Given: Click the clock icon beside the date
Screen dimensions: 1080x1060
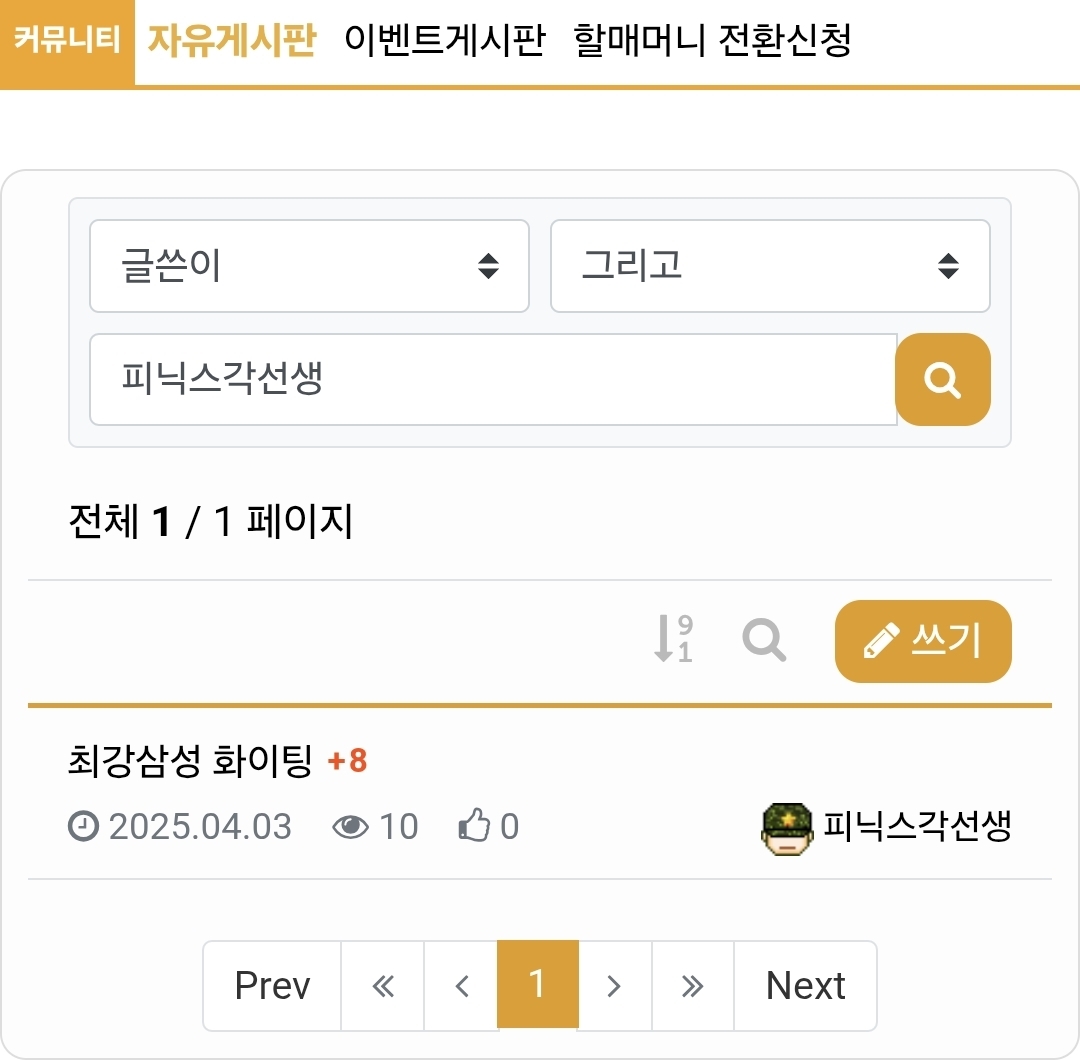Looking at the screenshot, I should click(x=83, y=827).
